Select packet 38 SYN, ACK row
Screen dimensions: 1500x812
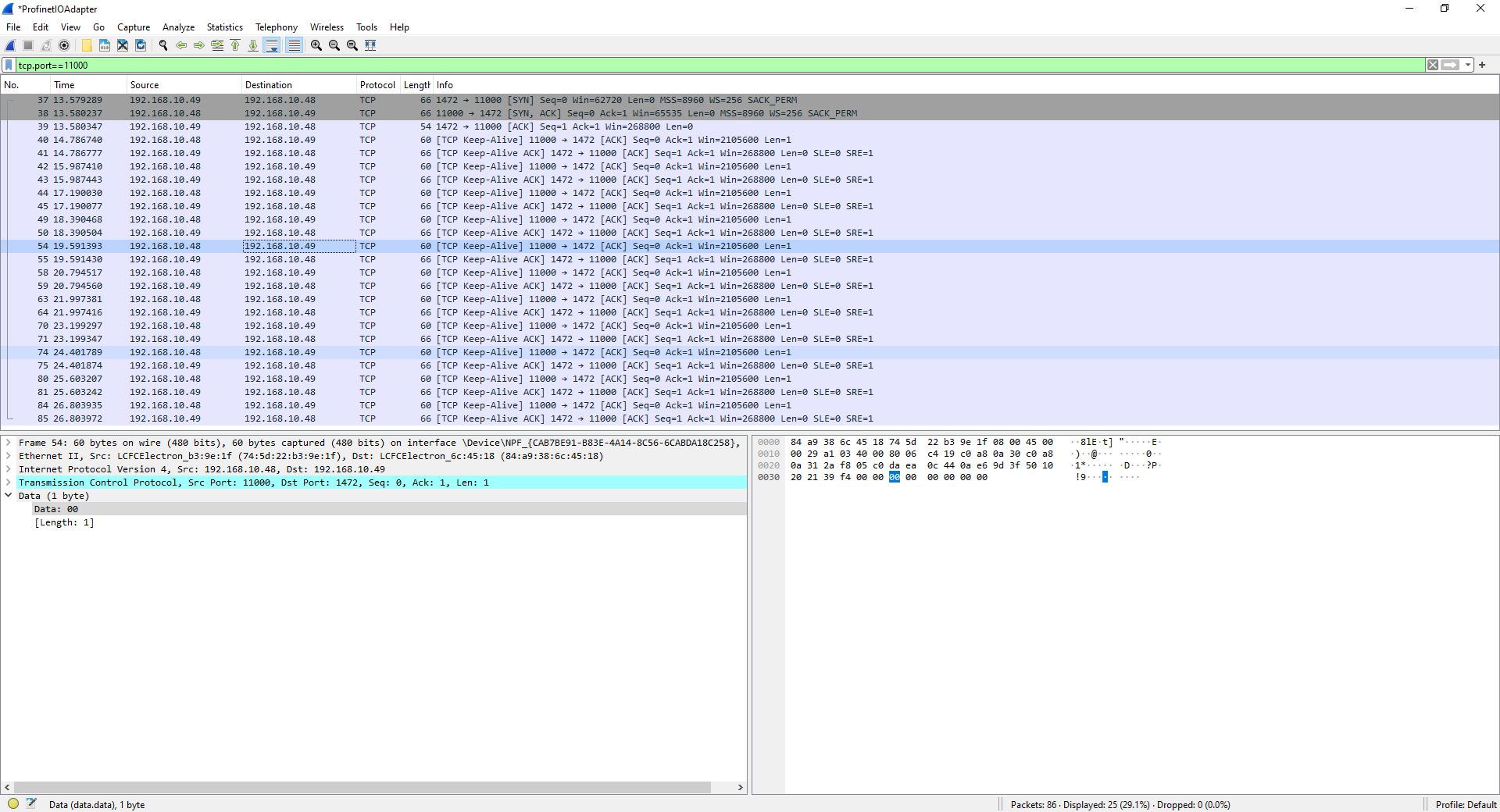click(749, 113)
